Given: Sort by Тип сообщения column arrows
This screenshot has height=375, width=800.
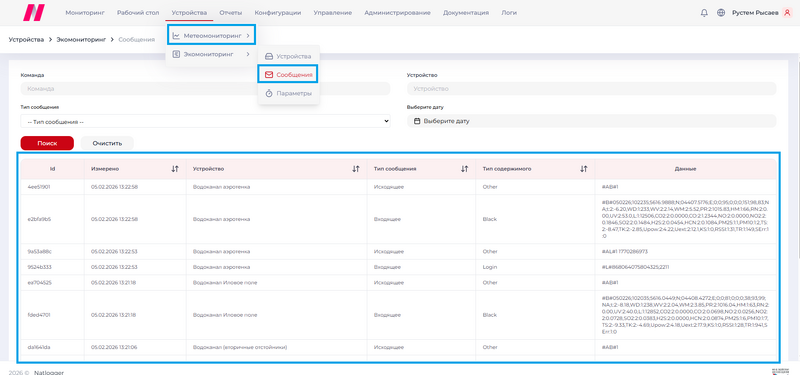Looking at the screenshot, I should click(x=464, y=169).
